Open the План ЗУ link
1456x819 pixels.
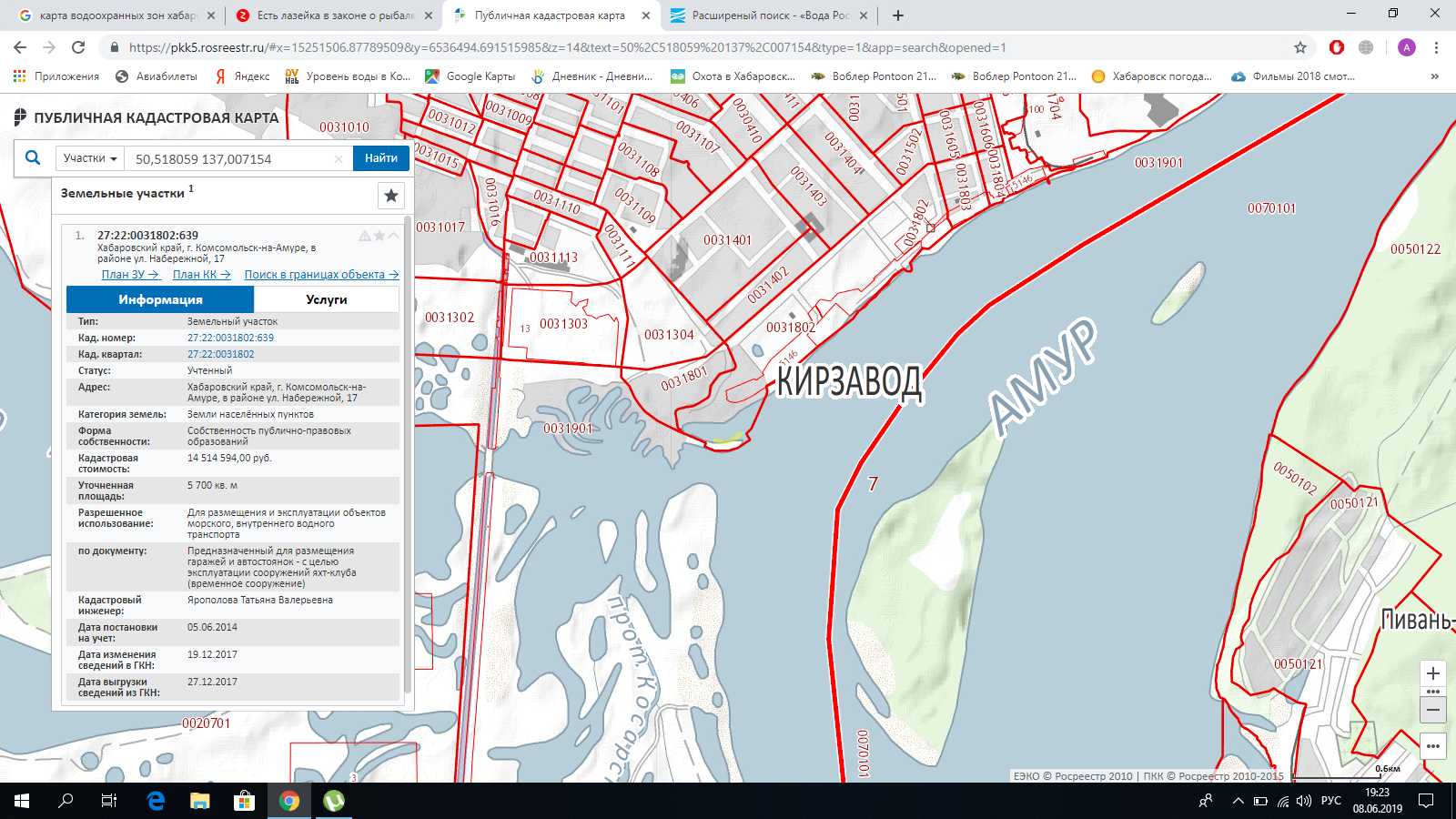click(x=130, y=275)
